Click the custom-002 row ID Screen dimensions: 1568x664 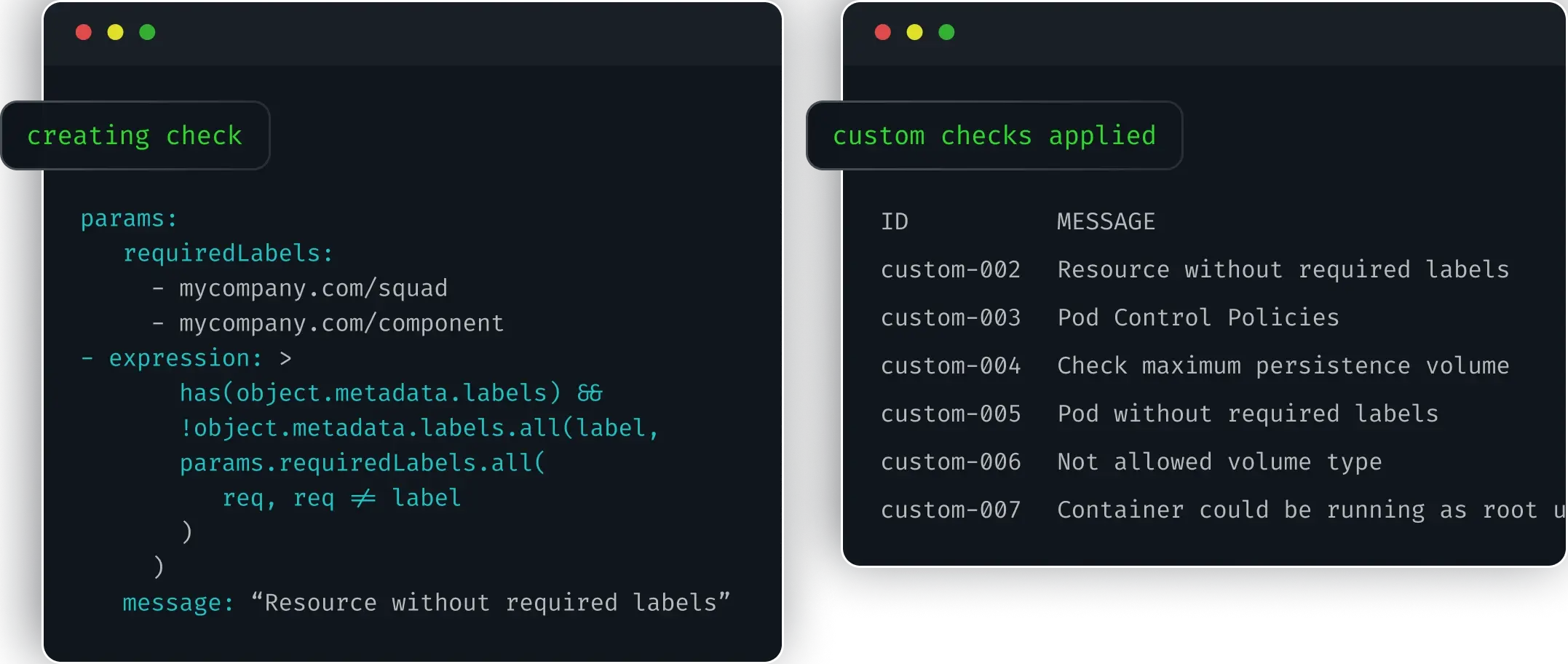click(950, 270)
